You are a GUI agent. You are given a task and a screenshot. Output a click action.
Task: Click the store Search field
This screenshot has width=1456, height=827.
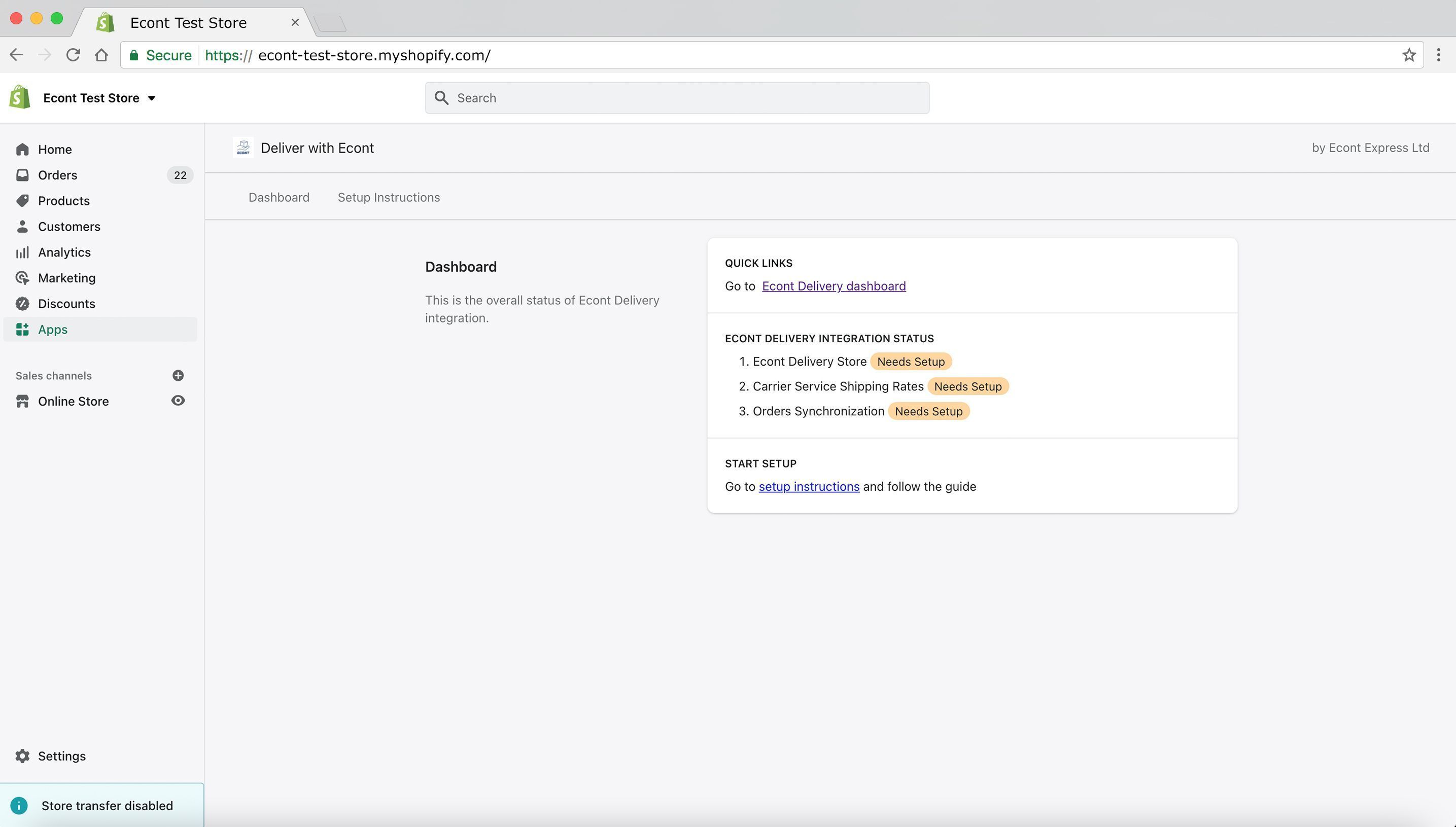click(x=676, y=98)
